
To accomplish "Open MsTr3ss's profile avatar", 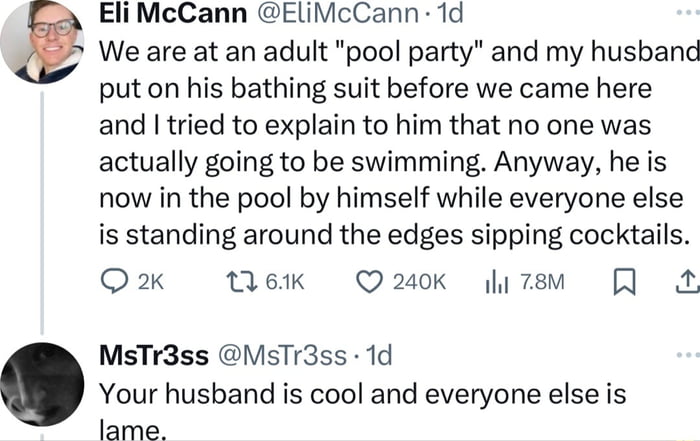I will click(41, 384).
